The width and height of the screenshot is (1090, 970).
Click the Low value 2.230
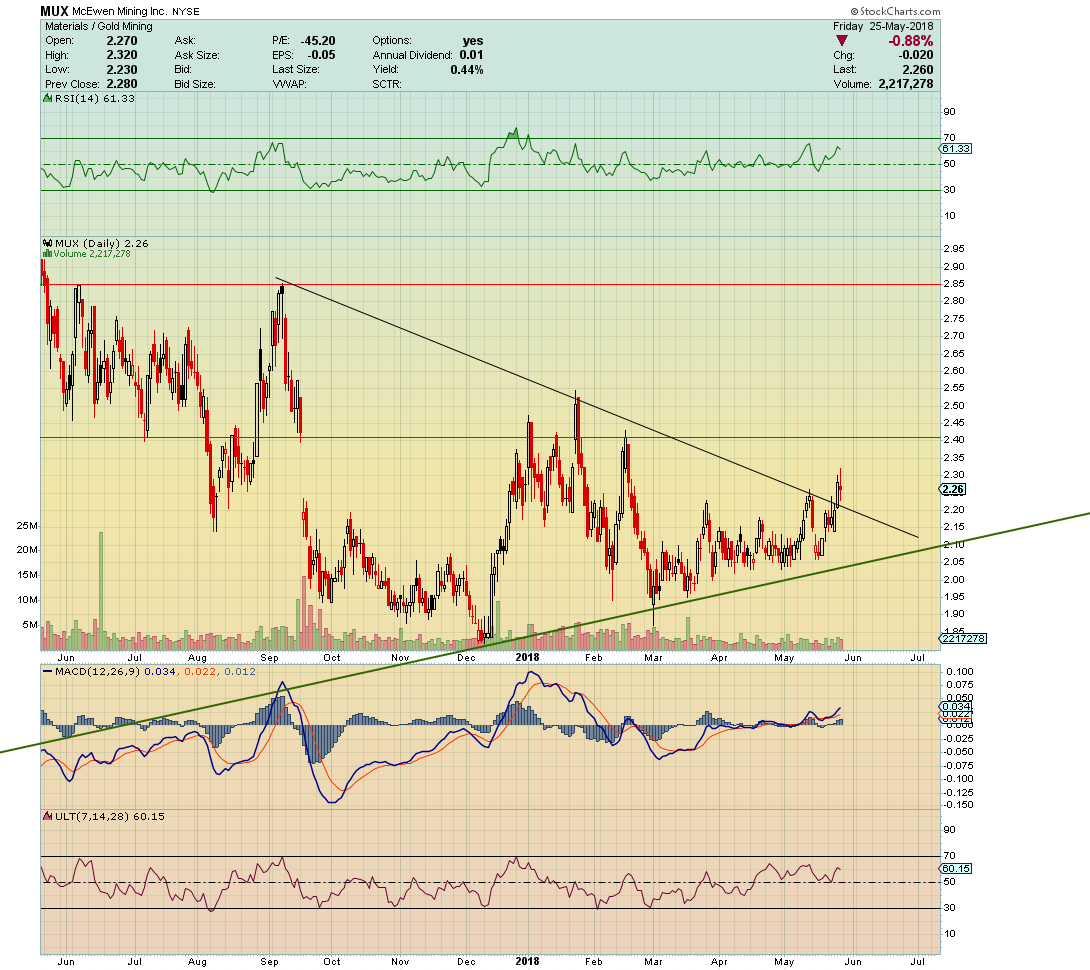(122, 70)
